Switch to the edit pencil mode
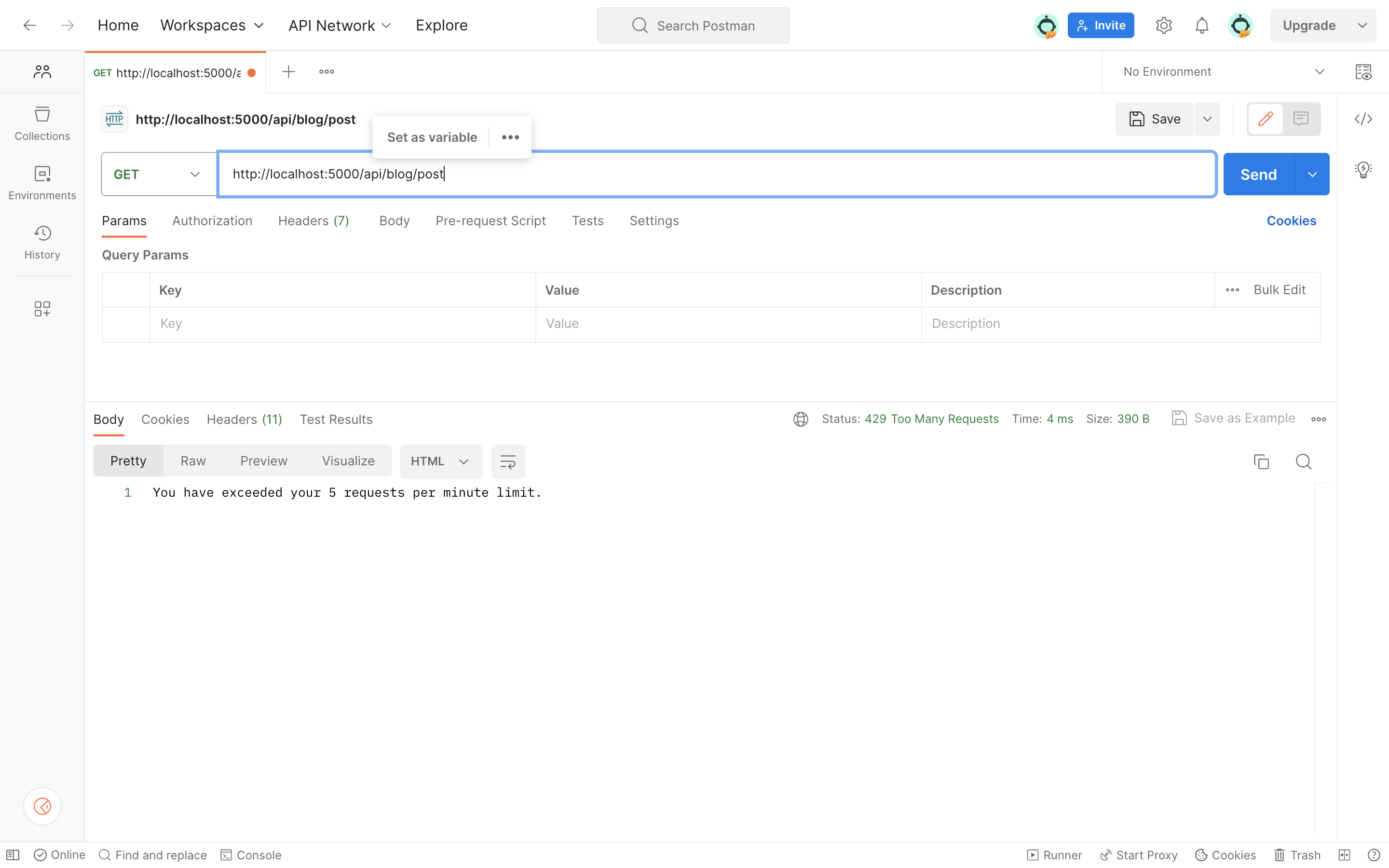Screen dimensions: 1389x868 (1266, 119)
